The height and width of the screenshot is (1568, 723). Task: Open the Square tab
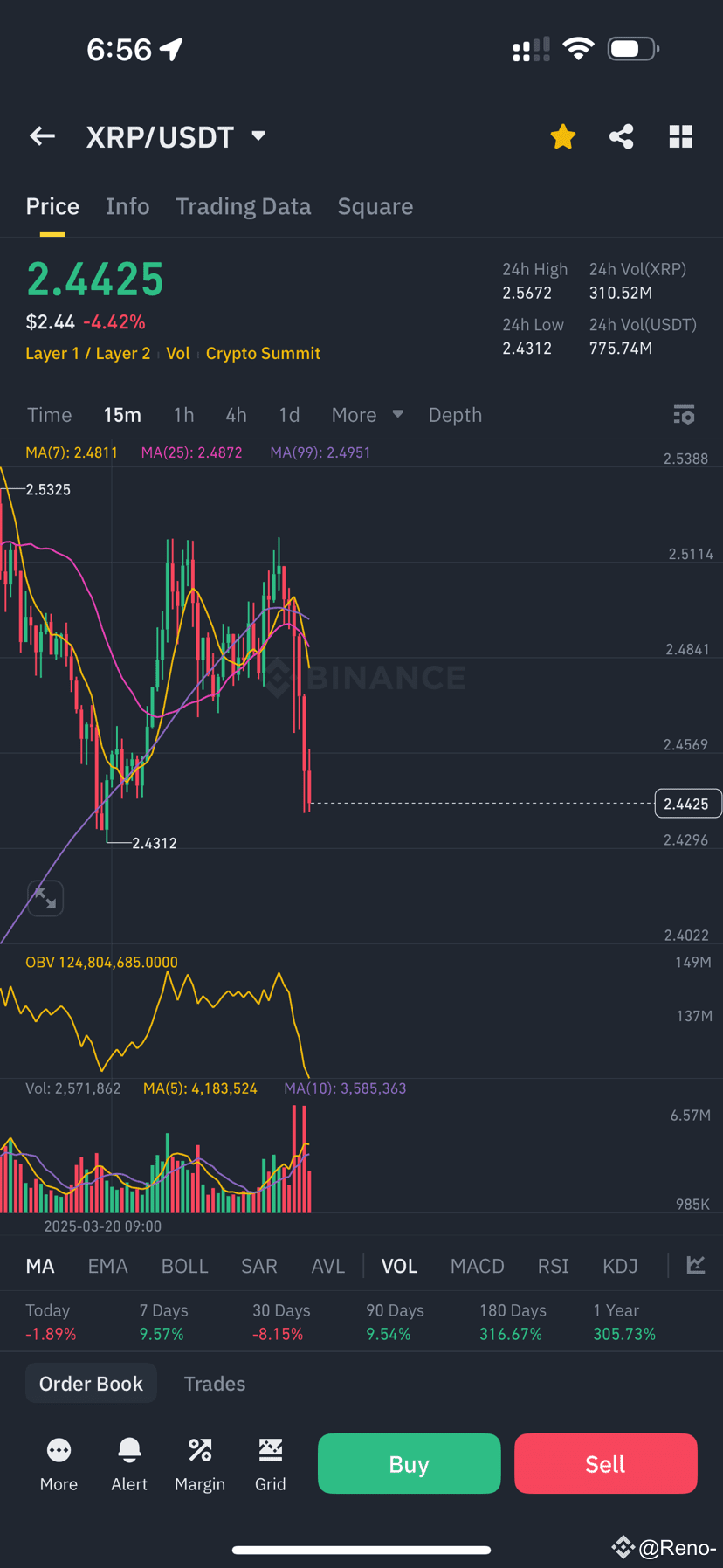[x=375, y=206]
